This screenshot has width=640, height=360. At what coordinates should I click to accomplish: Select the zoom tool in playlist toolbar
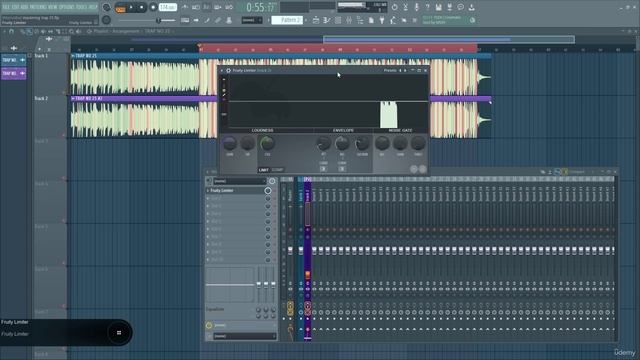tap(71, 31)
